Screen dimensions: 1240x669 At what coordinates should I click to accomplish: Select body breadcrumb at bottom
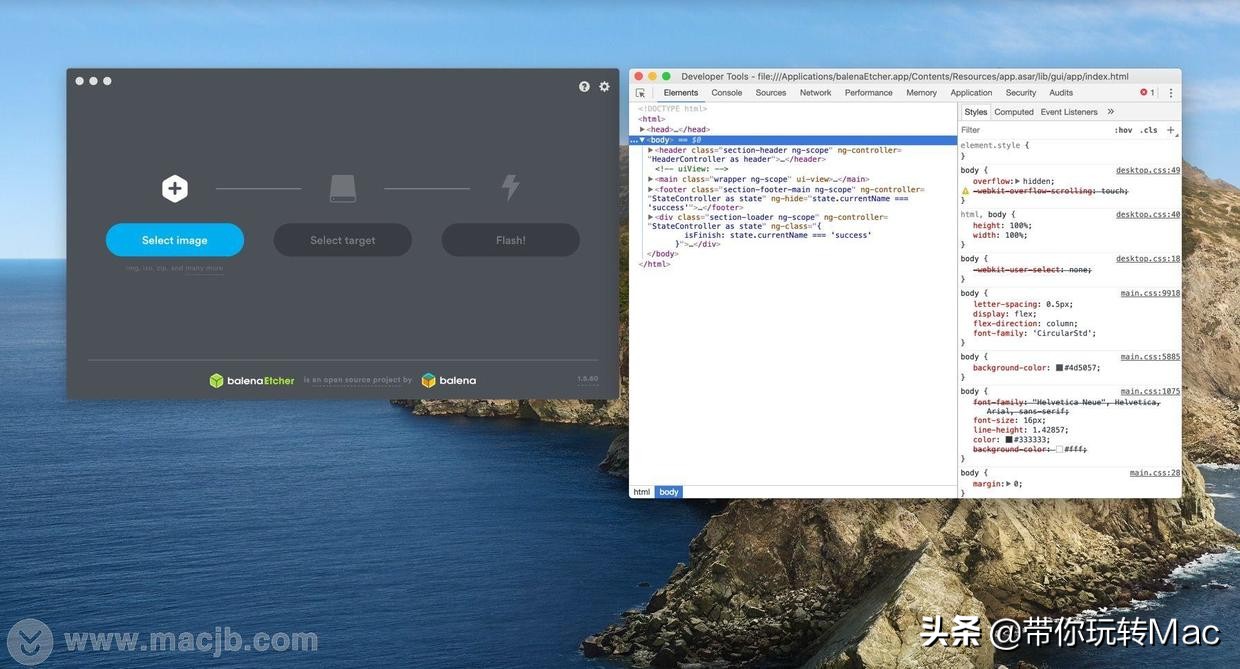pos(669,492)
